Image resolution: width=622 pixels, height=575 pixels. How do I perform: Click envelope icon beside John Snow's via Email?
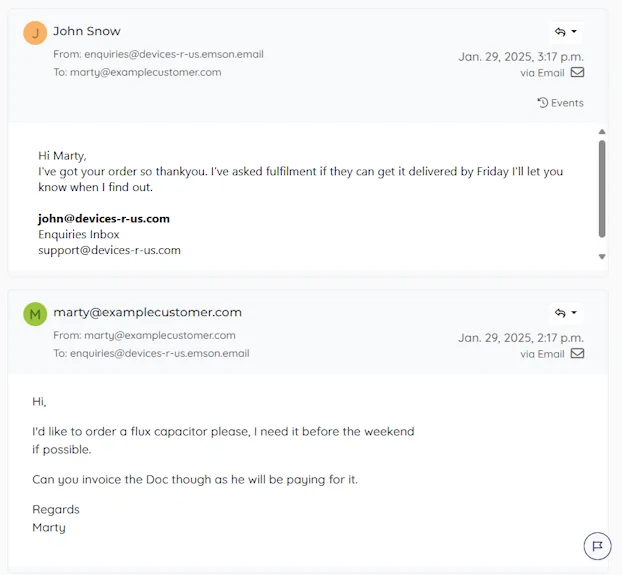coord(577,72)
